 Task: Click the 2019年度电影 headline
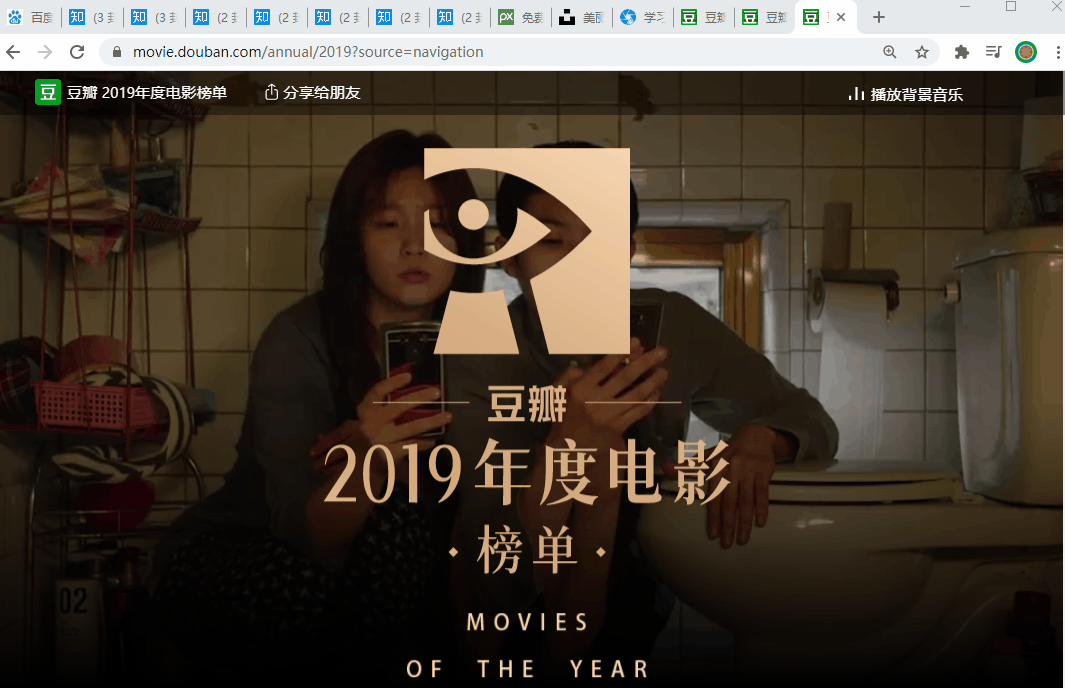click(527, 471)
